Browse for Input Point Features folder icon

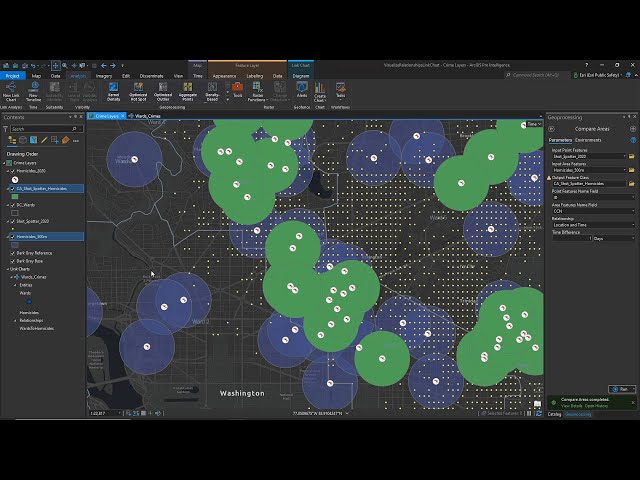(x=631, y=156)
